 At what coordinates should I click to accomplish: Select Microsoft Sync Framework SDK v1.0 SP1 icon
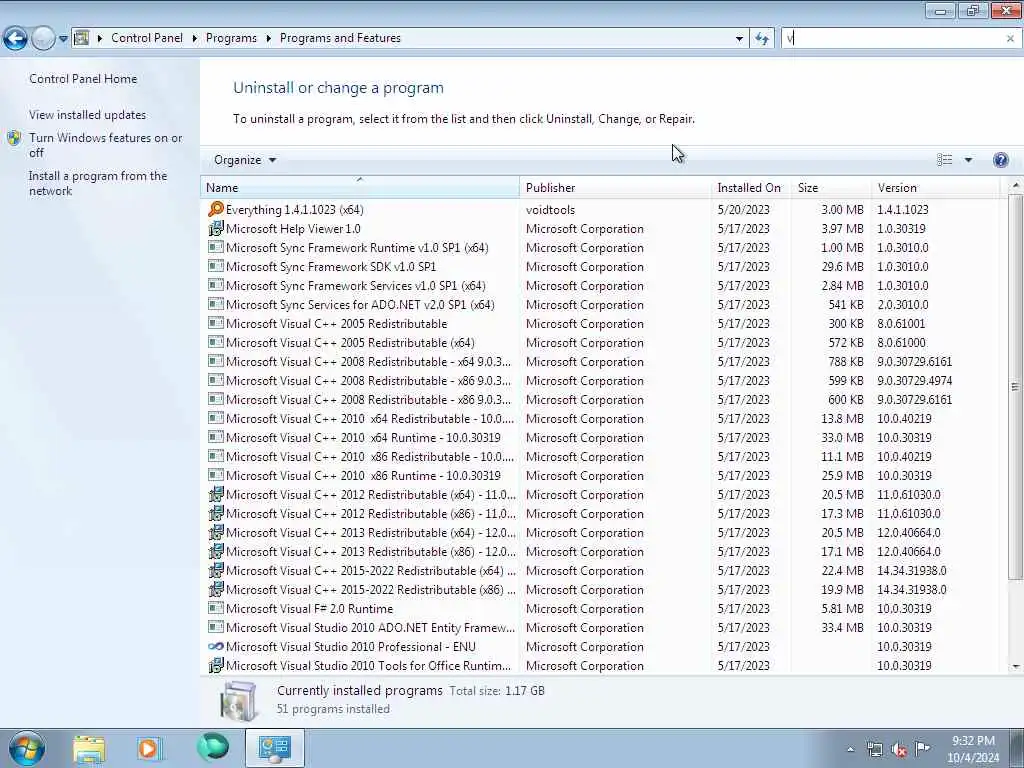click(216, 266)
